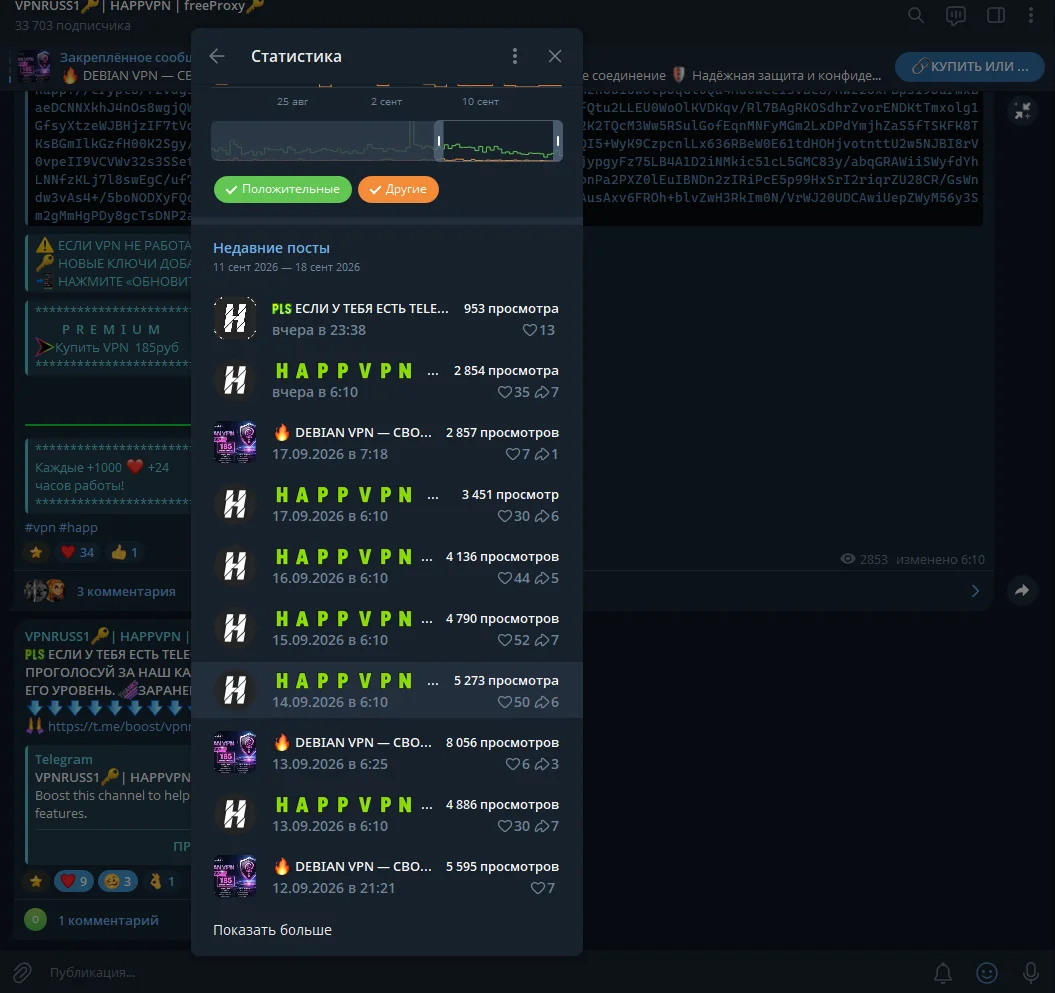Click the left handle of the graph range
Viewport: 1055px width, 993px height.
pyautogui.click(x=439, y=141)
